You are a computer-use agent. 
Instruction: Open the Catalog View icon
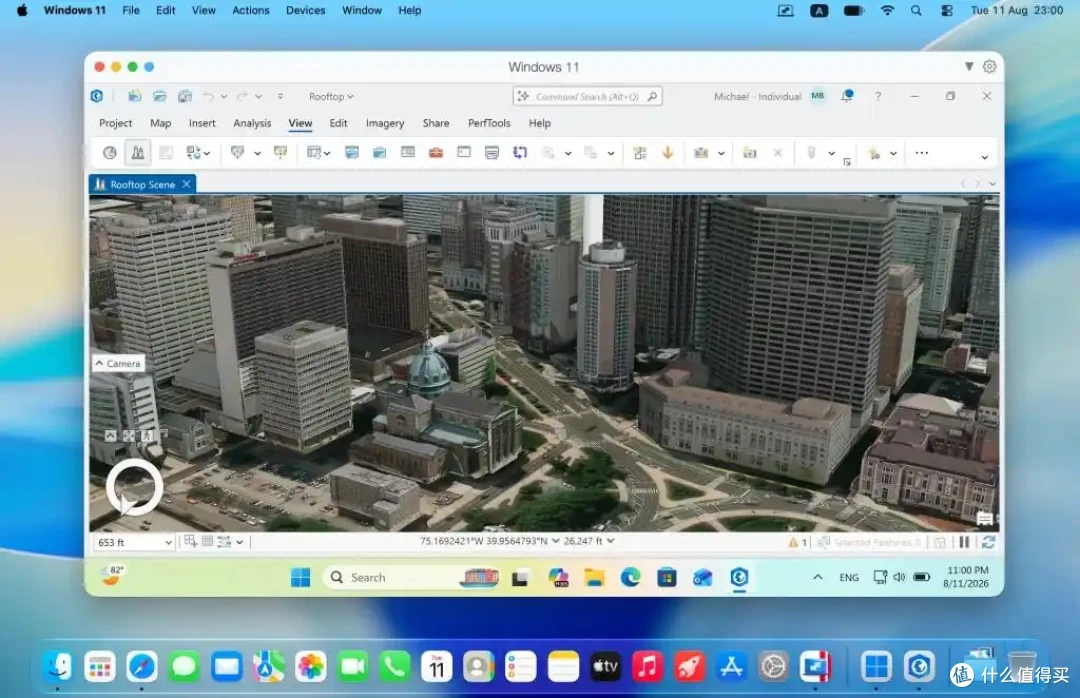pyautogui.click(x=380, y=153)
